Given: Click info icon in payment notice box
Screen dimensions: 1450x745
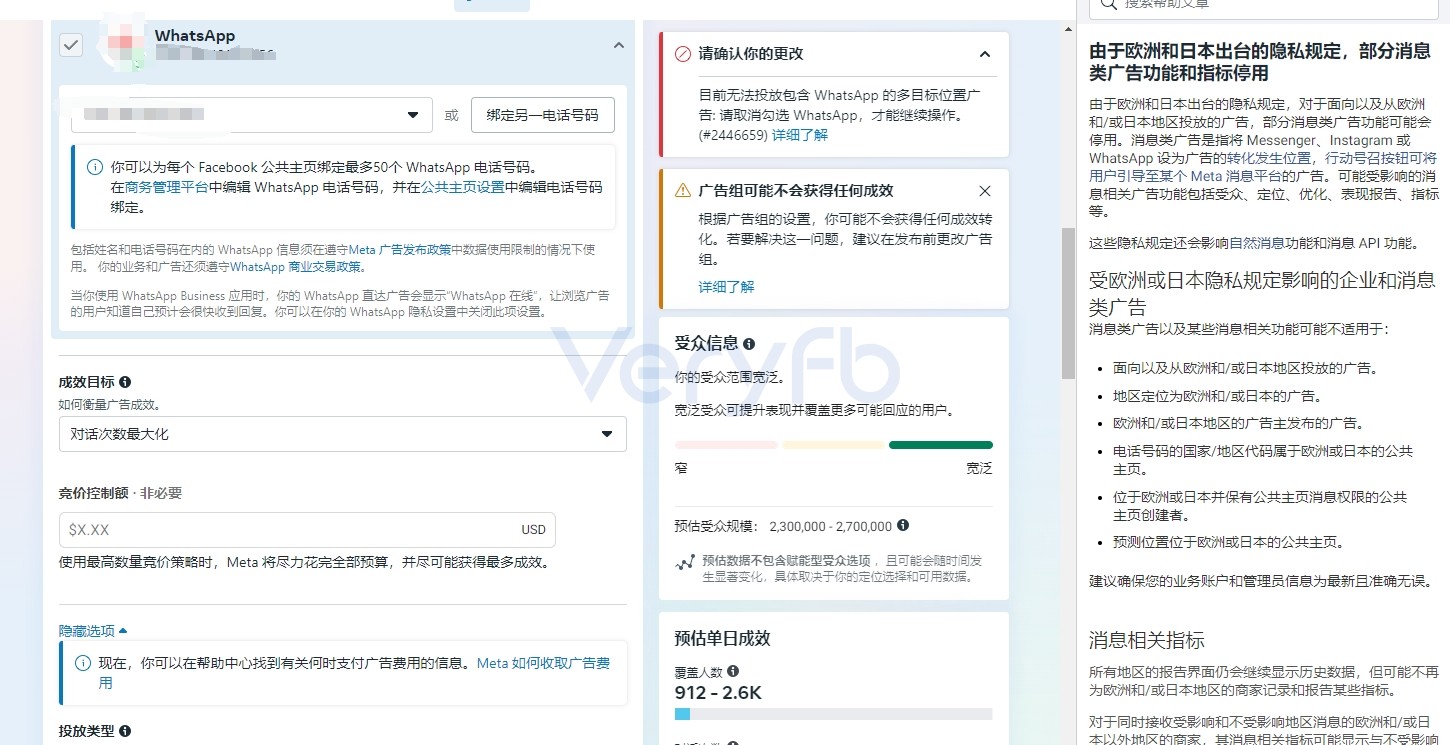Looking at the screenshot, I should point(83,663).
